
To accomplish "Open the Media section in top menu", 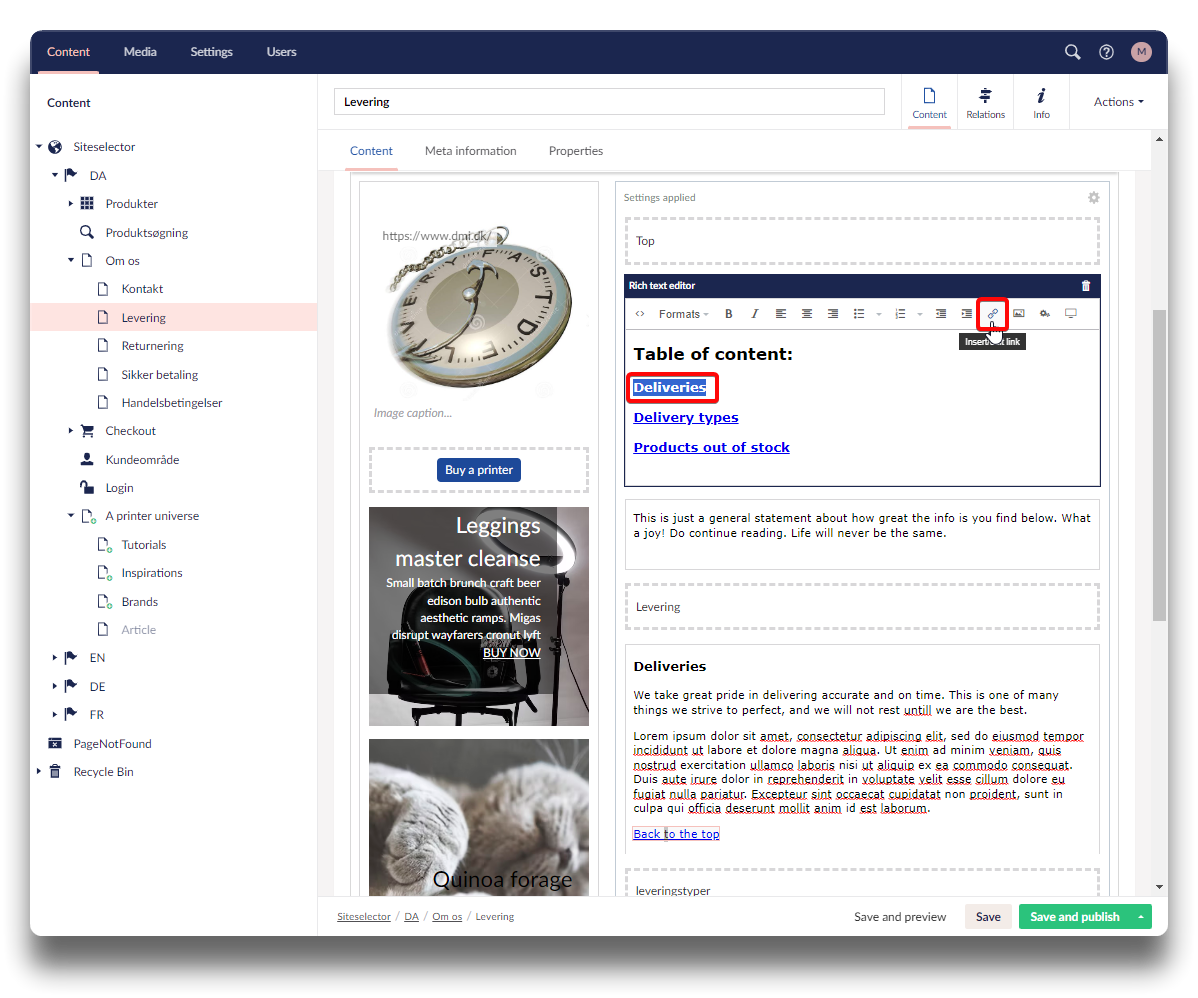I will click(140, 52).
